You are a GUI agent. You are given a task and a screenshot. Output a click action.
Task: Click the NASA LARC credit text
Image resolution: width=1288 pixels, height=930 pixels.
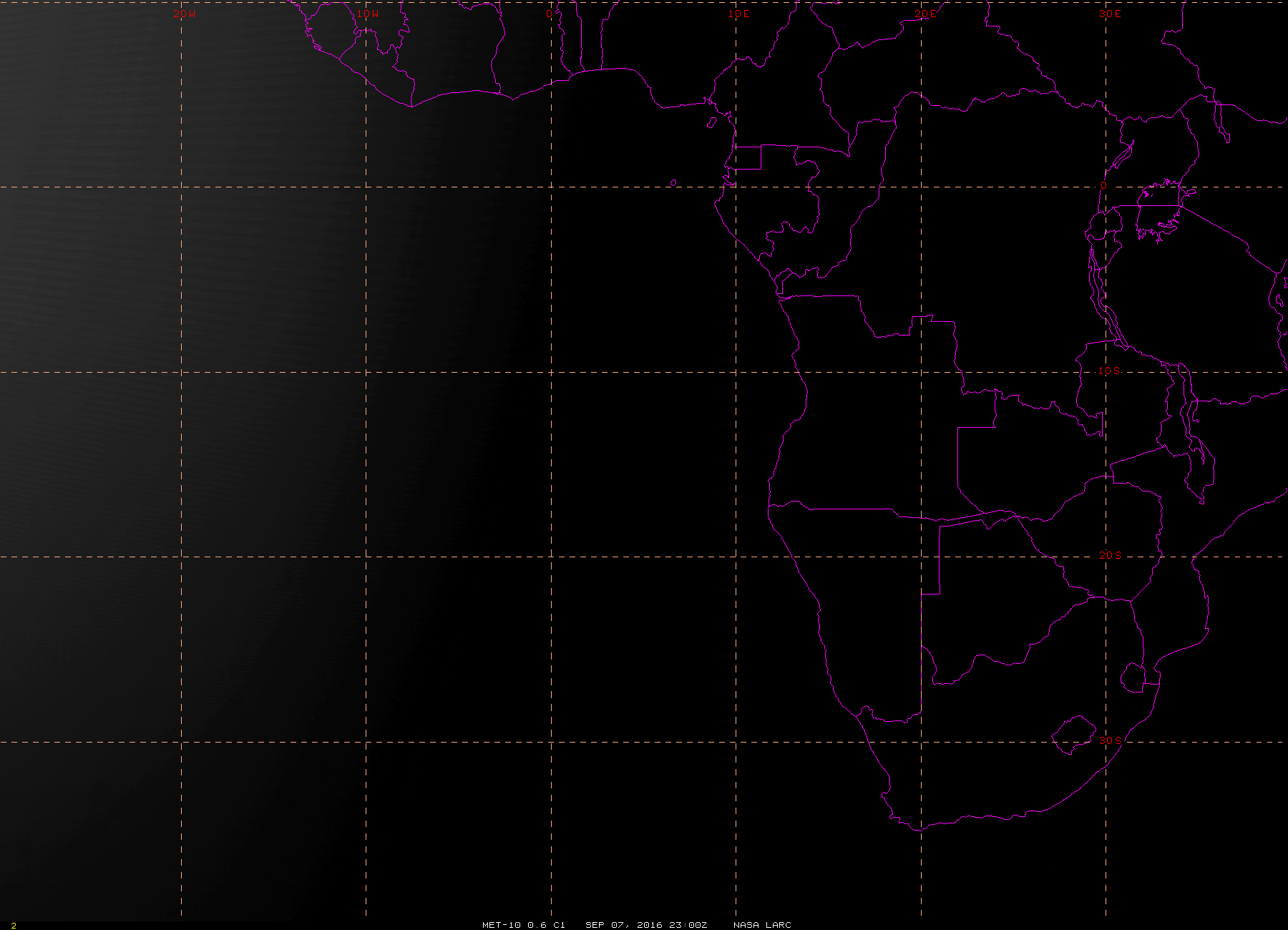[762, 925]
